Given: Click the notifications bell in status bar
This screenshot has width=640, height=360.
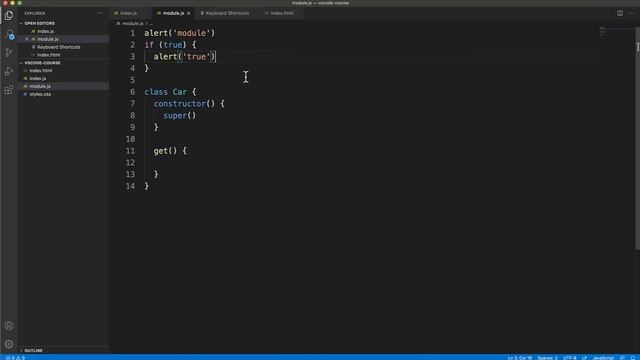Looking at the screenshot, I should pyautogui.click(x=633, y=358).
